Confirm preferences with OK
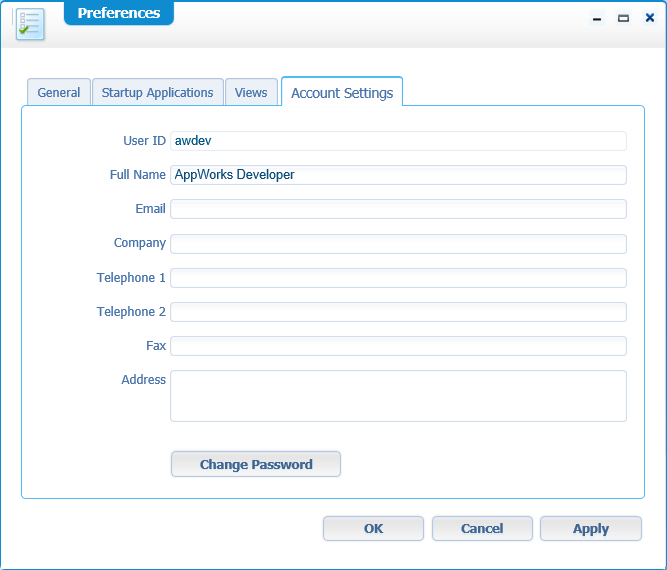Screen dimensions: 667x570 [373, 529]
